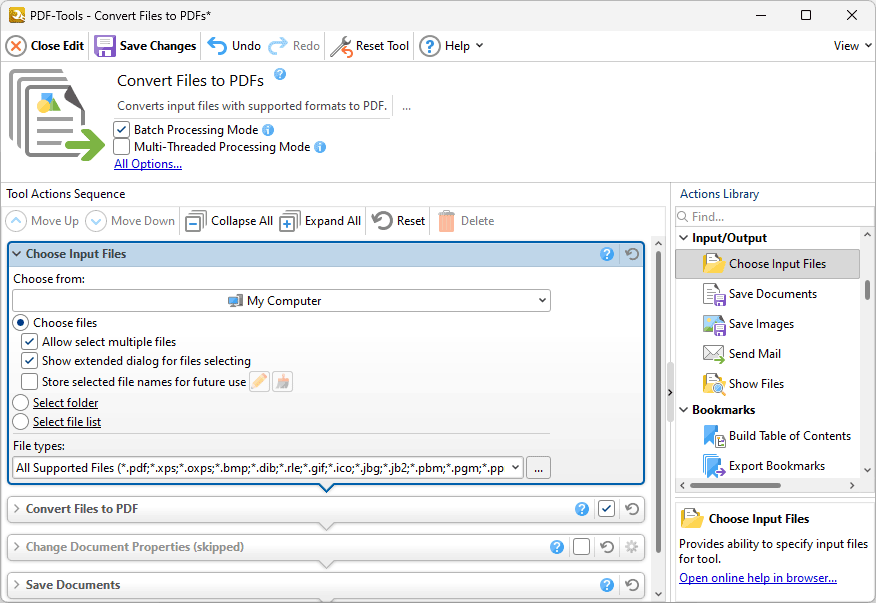Click the pencil edit stored file names icon

coord(259,382)
